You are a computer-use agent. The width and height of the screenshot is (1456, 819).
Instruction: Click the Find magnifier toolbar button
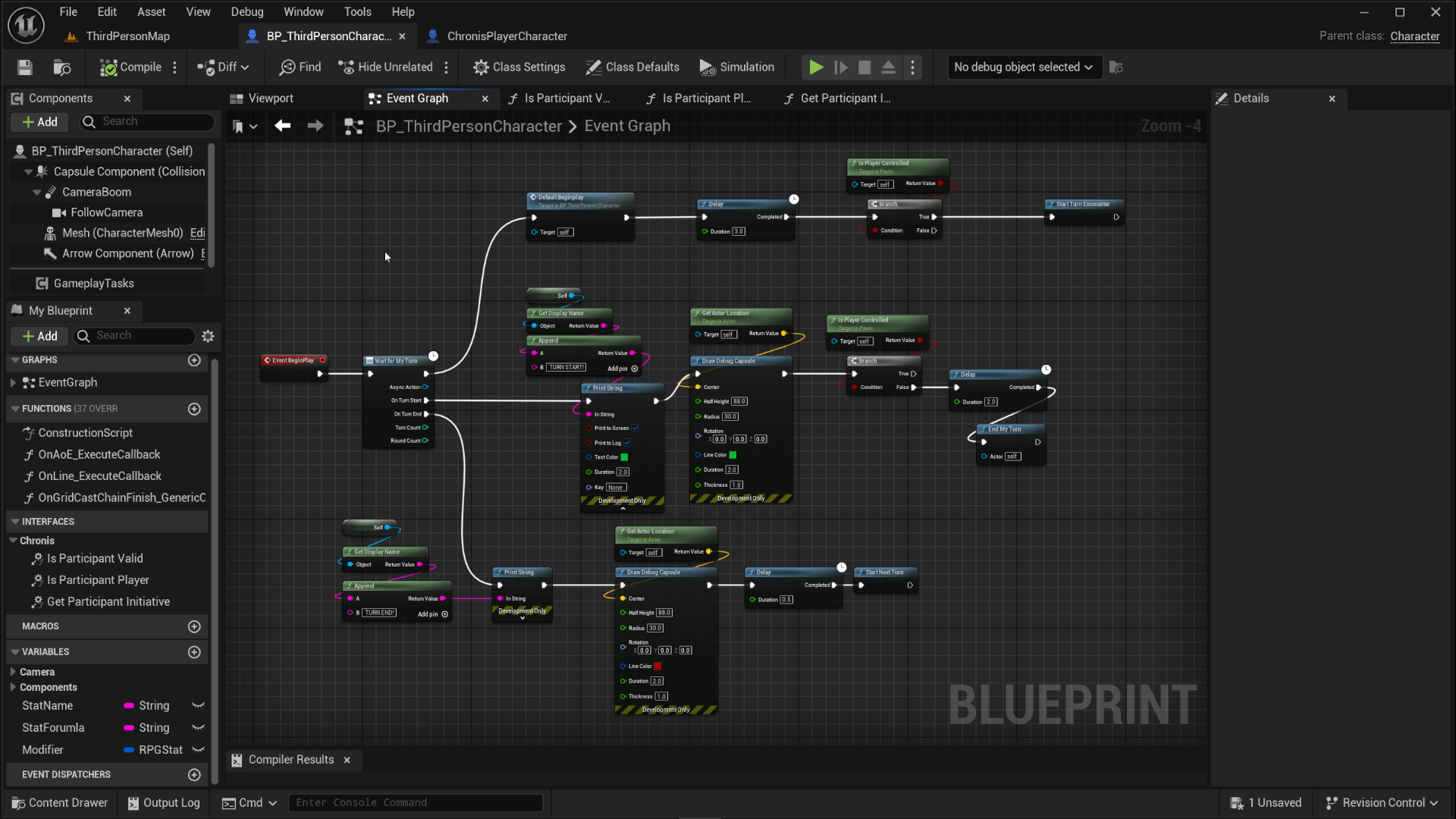point(300,67)
